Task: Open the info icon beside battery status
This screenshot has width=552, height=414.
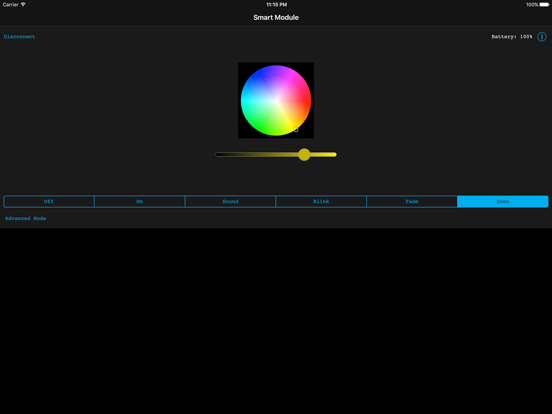Action: [x=541, y=37]
